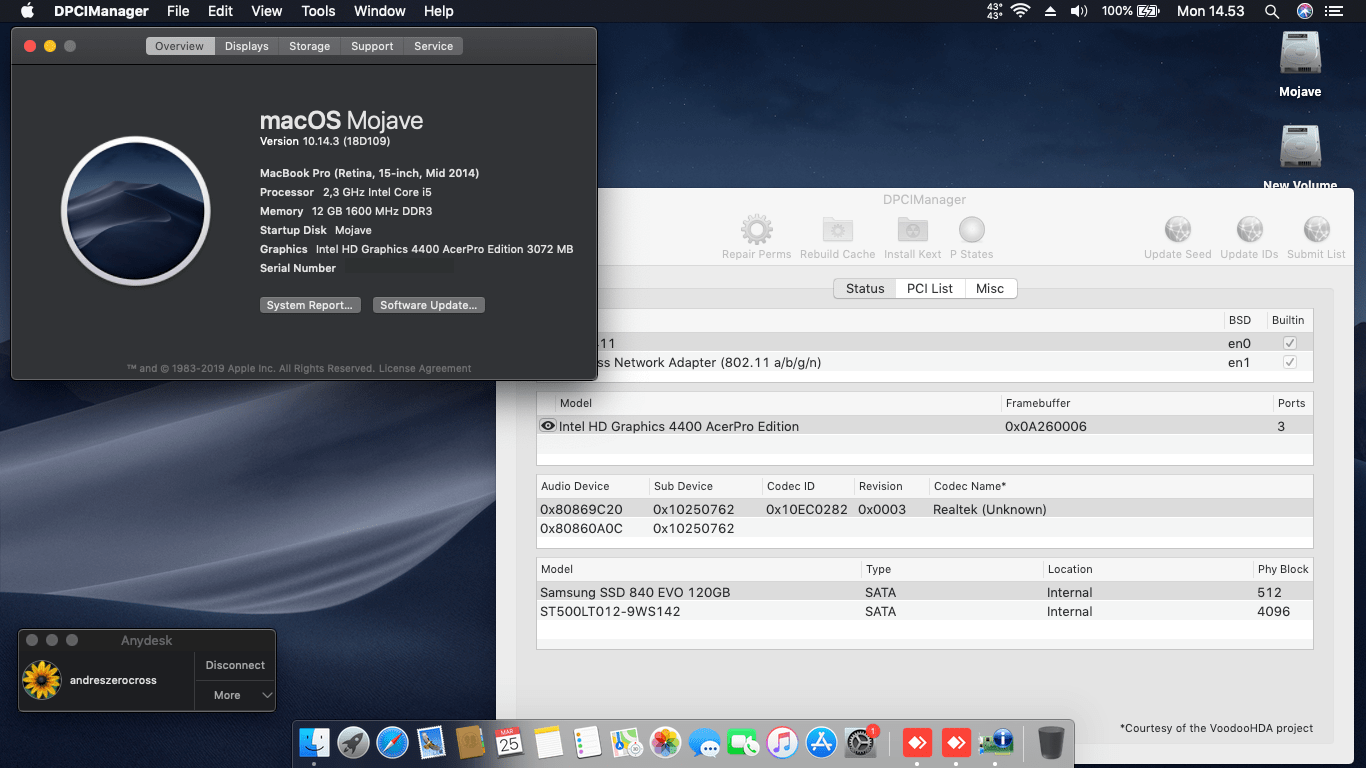
Task: Open the DPCIManager icon in the Dock
Action: coord(997,742)
